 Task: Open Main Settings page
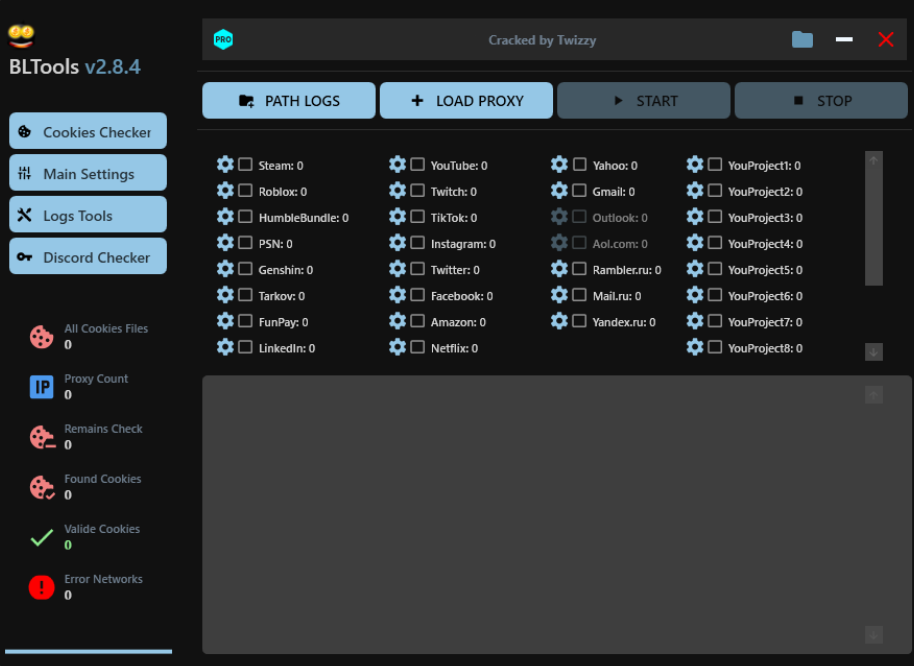(x=88, y=173)
